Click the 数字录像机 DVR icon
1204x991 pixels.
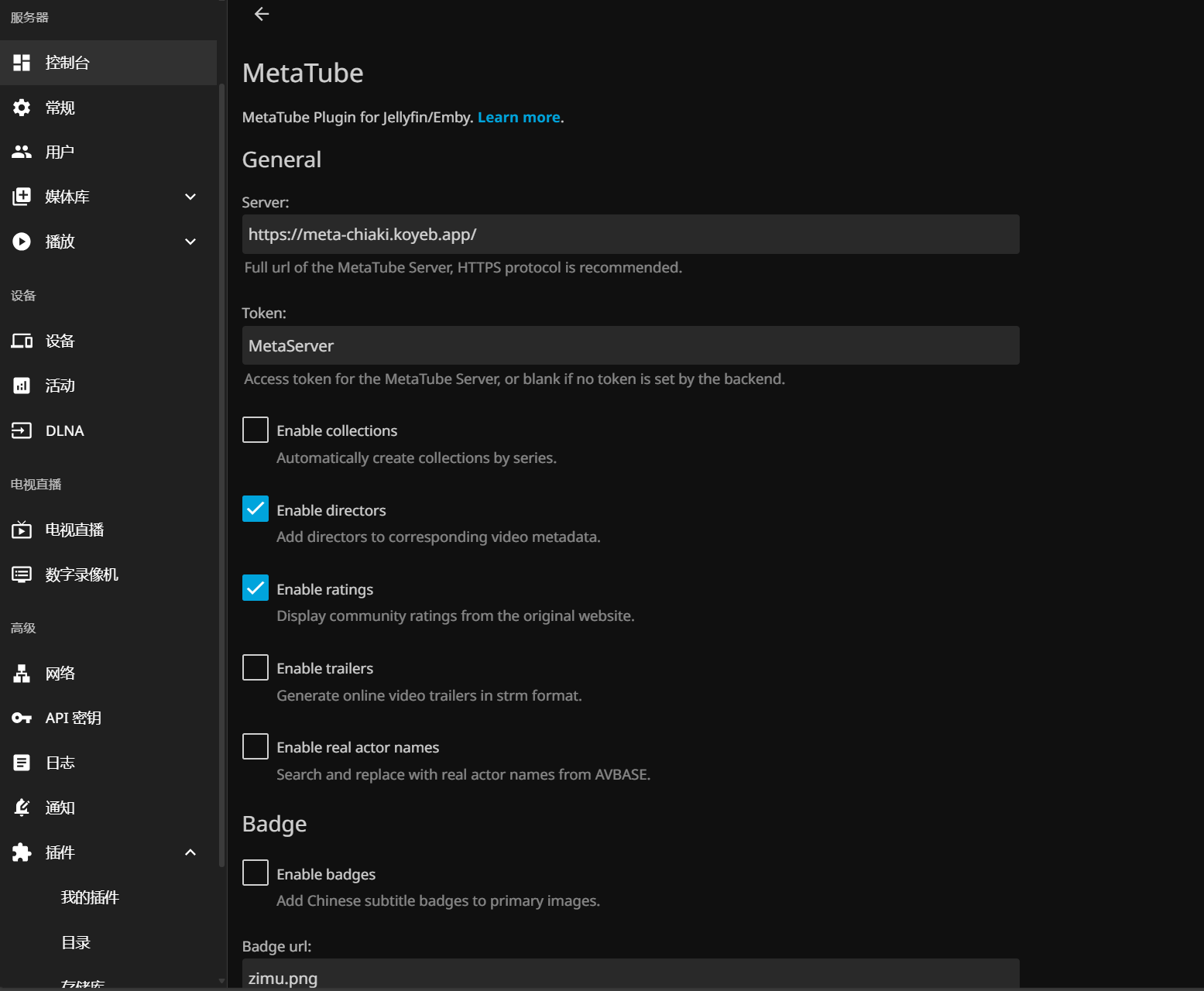22,574
